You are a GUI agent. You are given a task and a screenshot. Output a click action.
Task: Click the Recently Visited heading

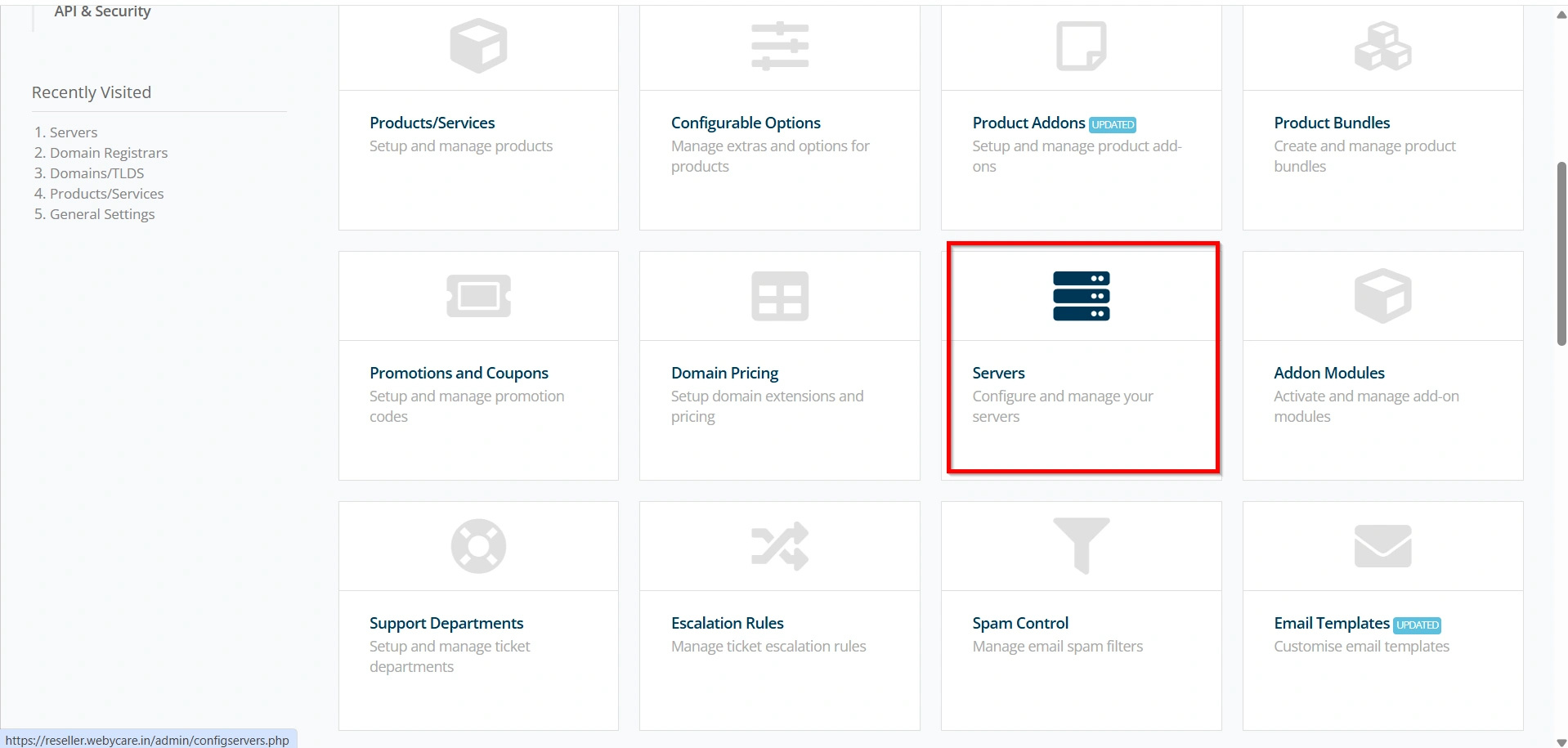(x=92, y=92)
